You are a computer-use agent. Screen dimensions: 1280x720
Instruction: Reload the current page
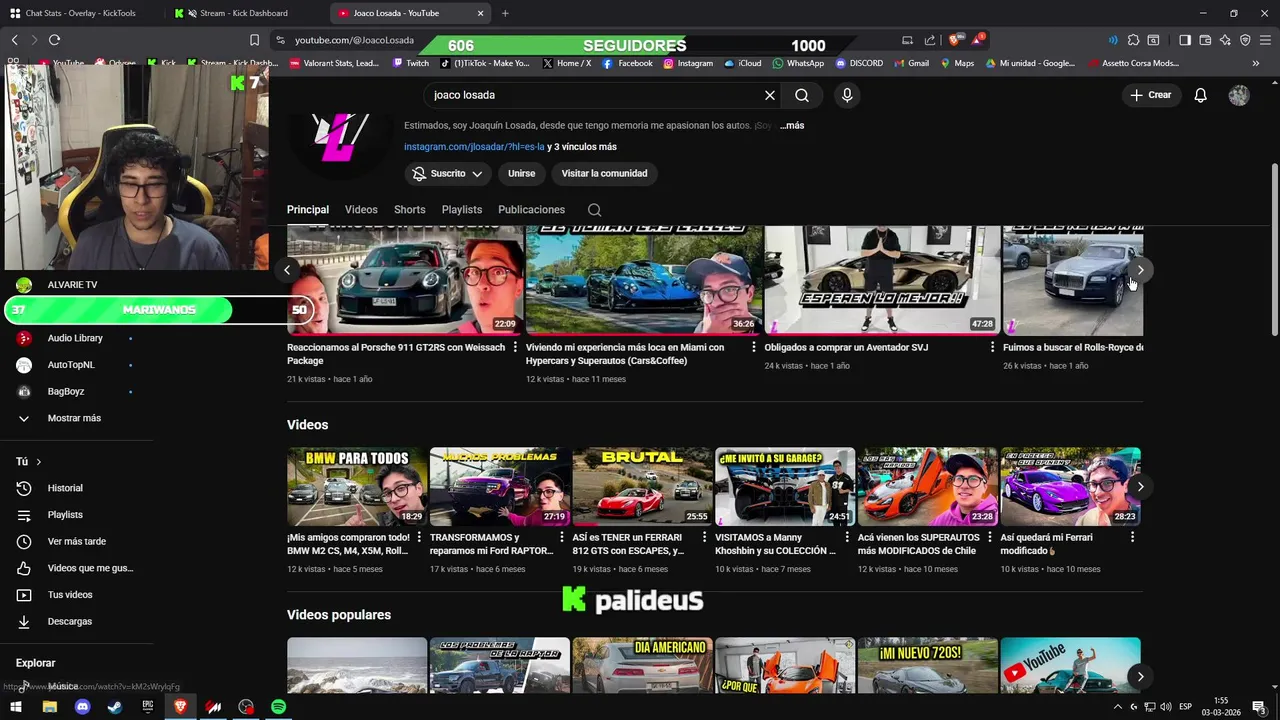click(54, 40)
